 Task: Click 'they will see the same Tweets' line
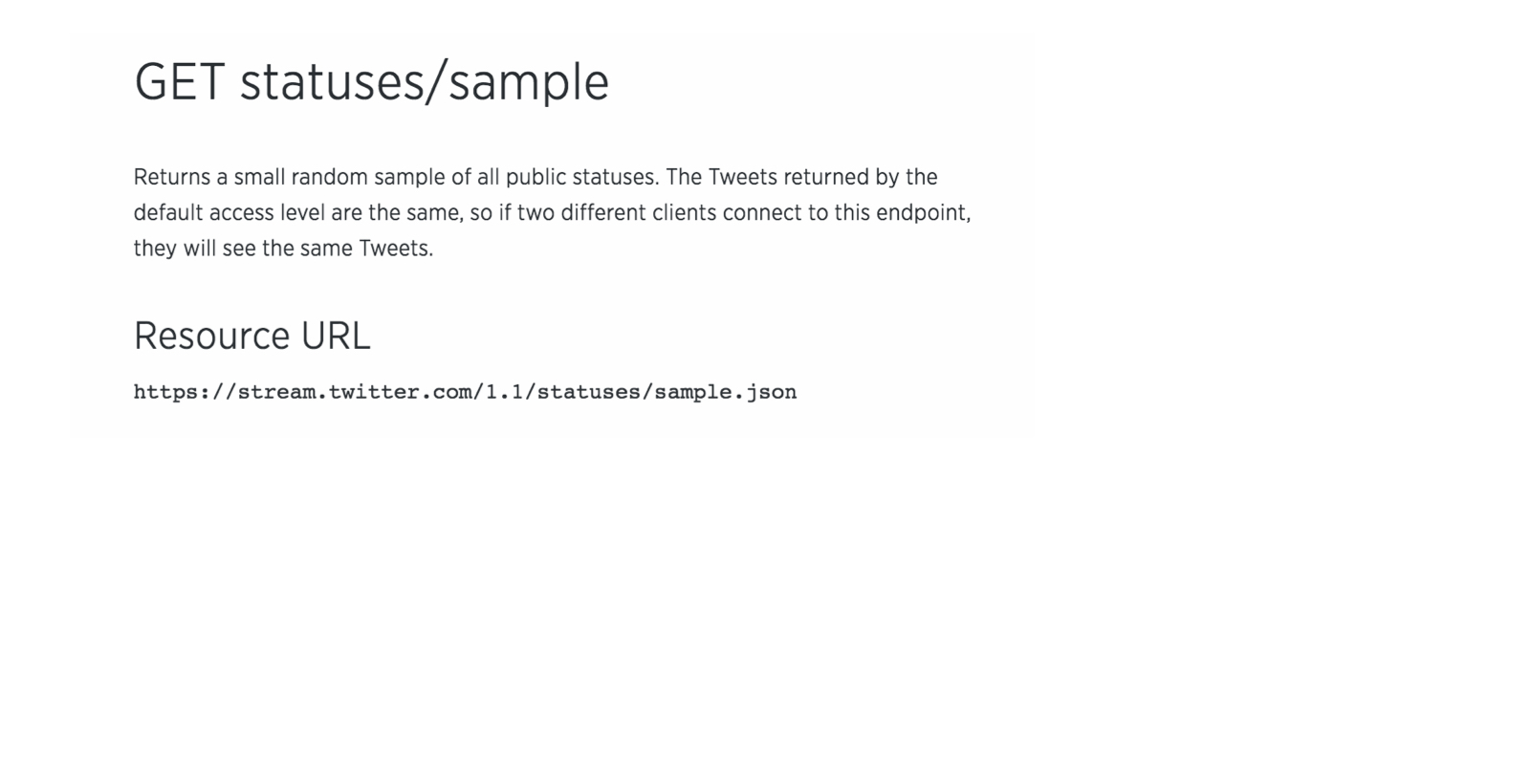click(283, 249)
